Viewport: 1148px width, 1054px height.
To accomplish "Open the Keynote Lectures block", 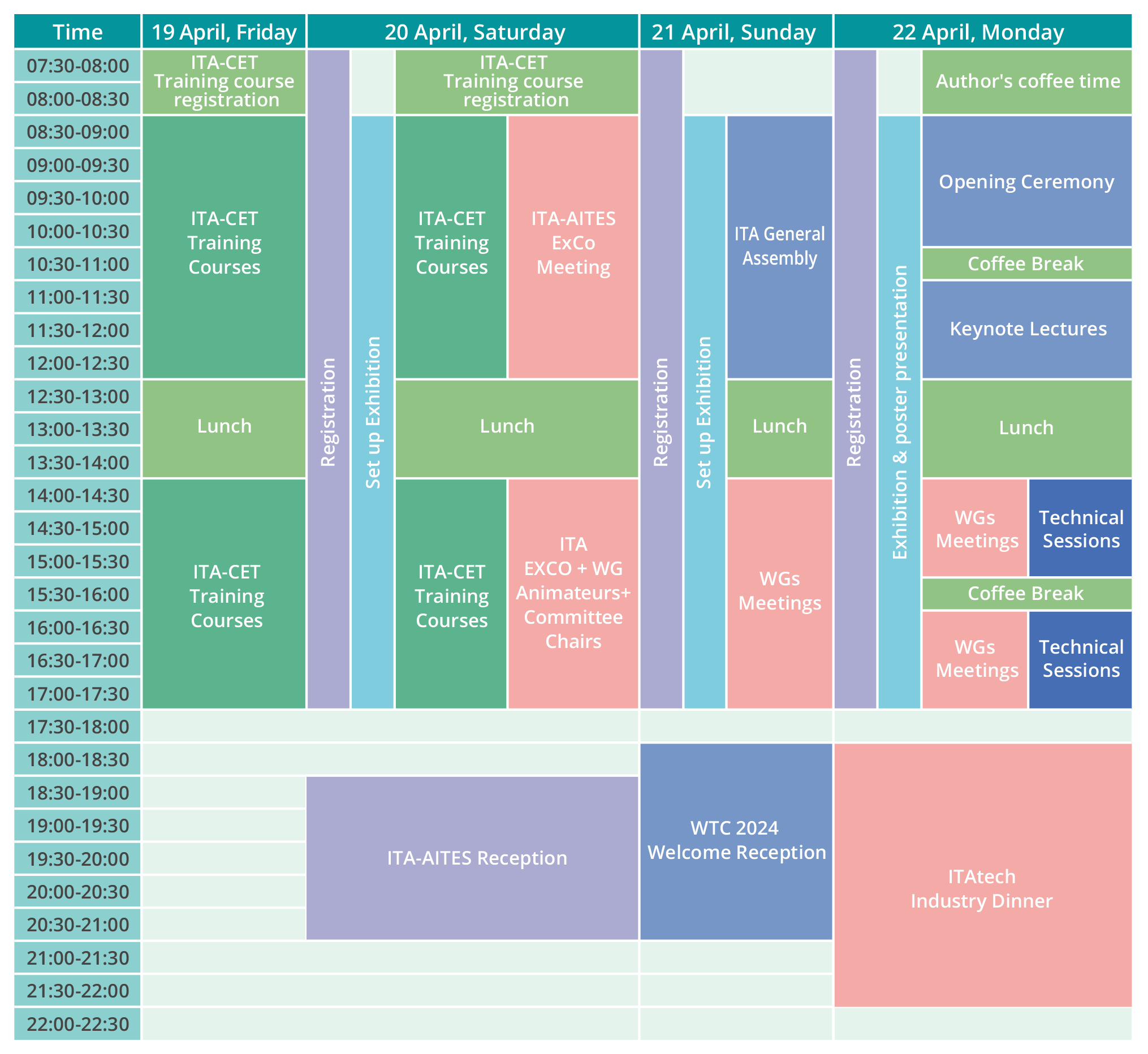I will pyautogui.click(x=1026, y=330).
